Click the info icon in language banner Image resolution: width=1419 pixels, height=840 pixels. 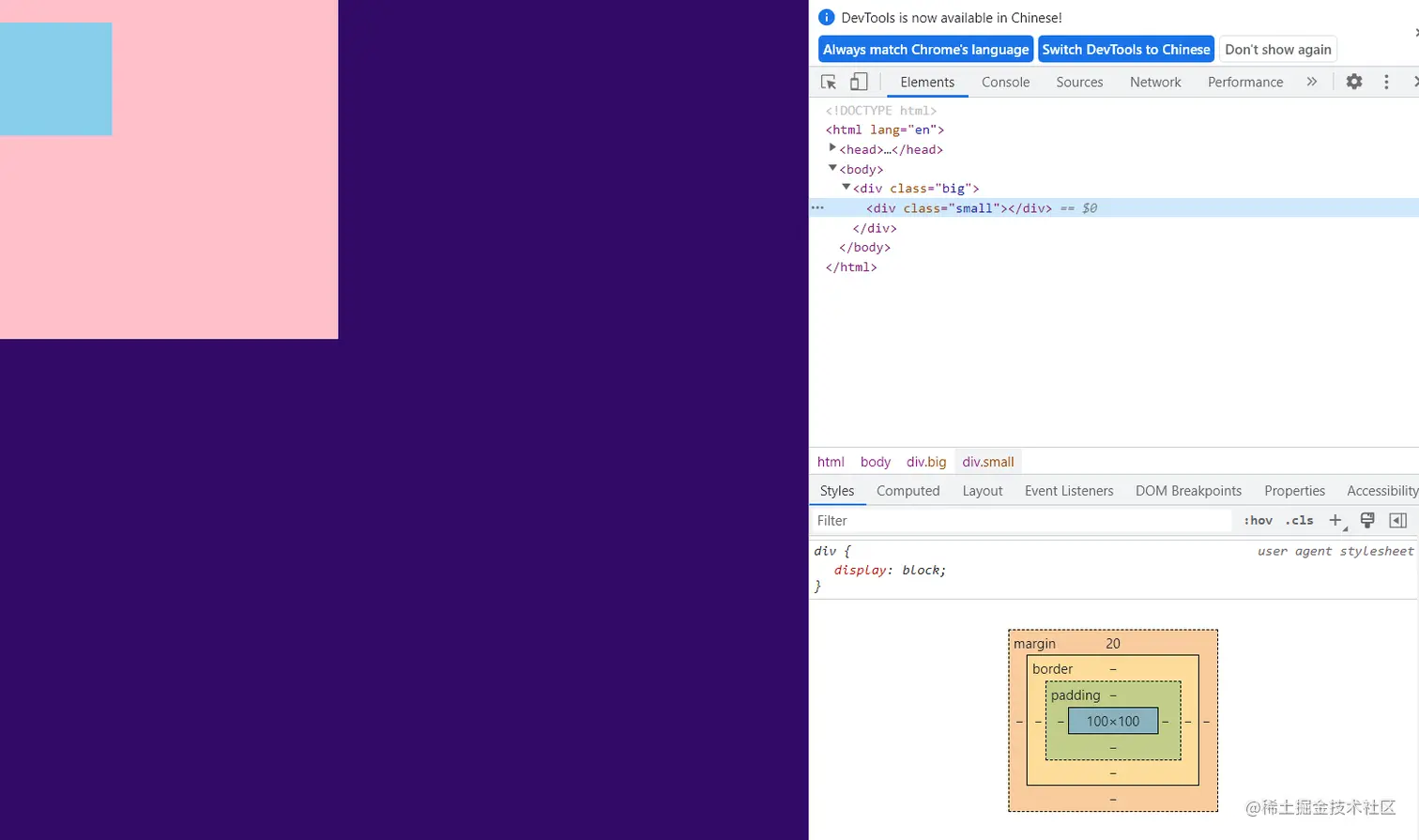click(826, 17)
